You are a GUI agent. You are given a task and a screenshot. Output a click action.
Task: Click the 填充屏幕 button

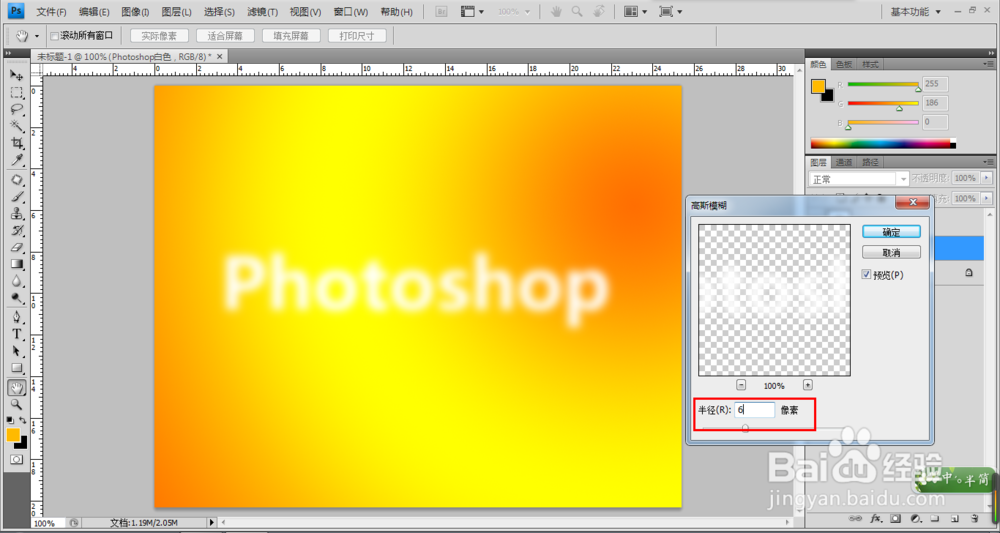tap(291, 36)
